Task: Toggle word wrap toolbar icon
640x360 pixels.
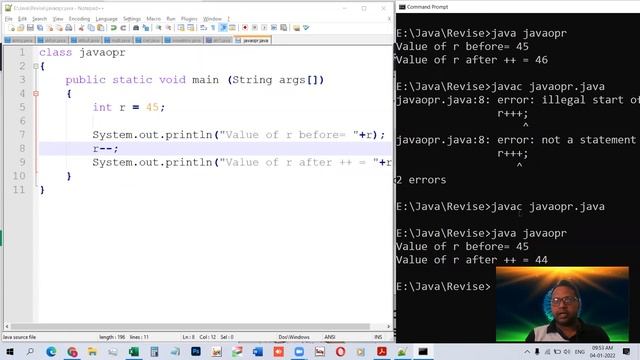Action: (x=203, y=28)
